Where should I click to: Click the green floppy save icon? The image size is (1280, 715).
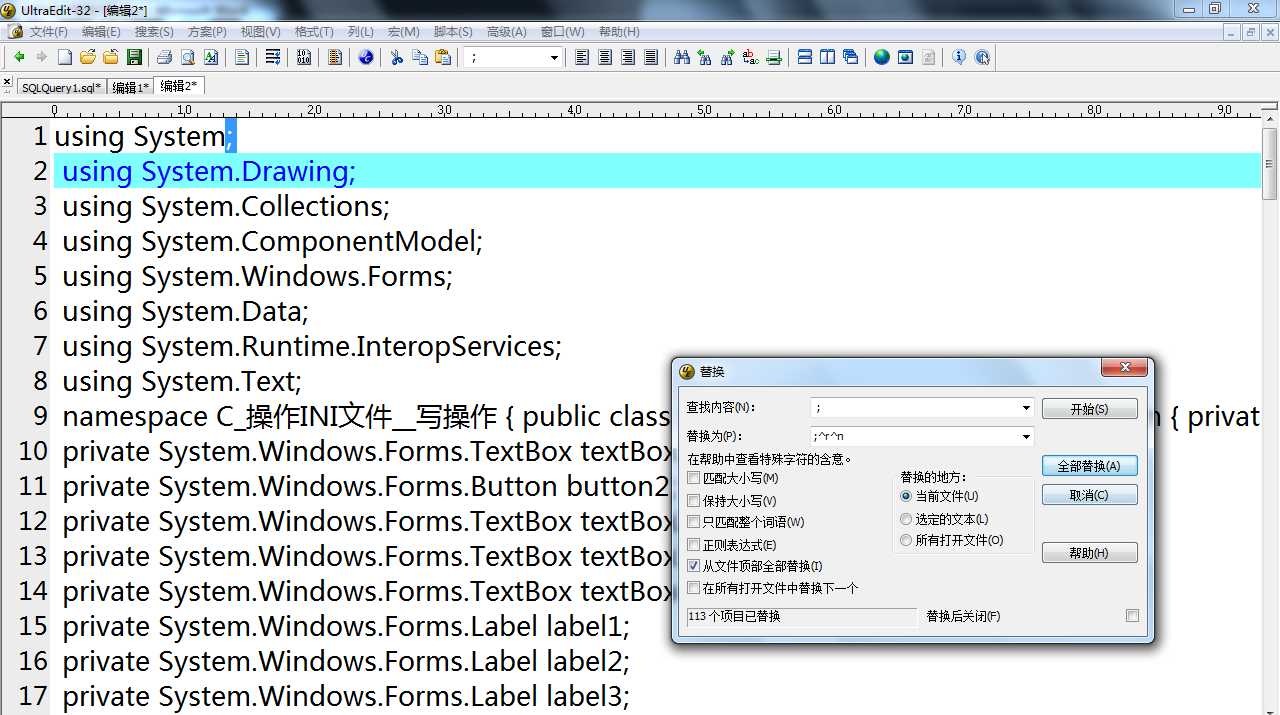[134, 57]
